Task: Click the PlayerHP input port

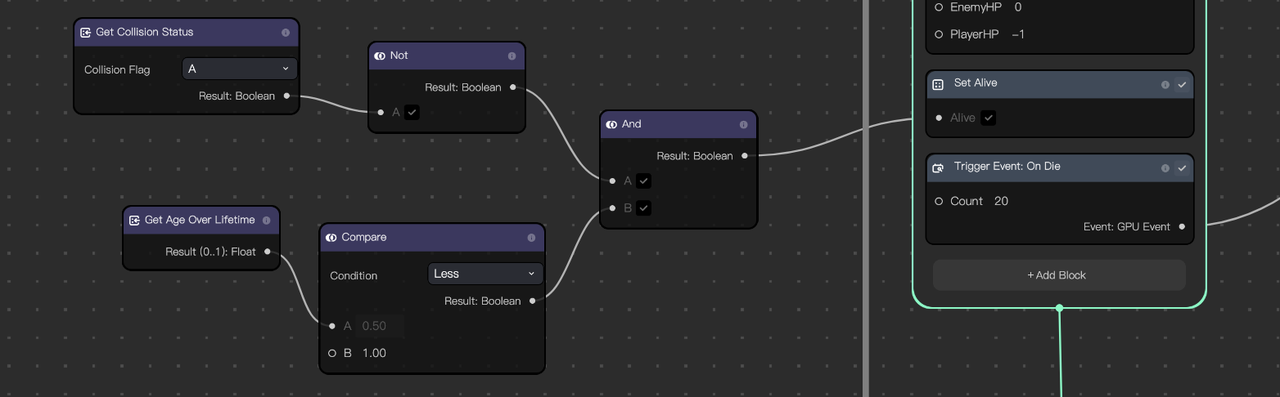Action: click(x=938, y=34)
